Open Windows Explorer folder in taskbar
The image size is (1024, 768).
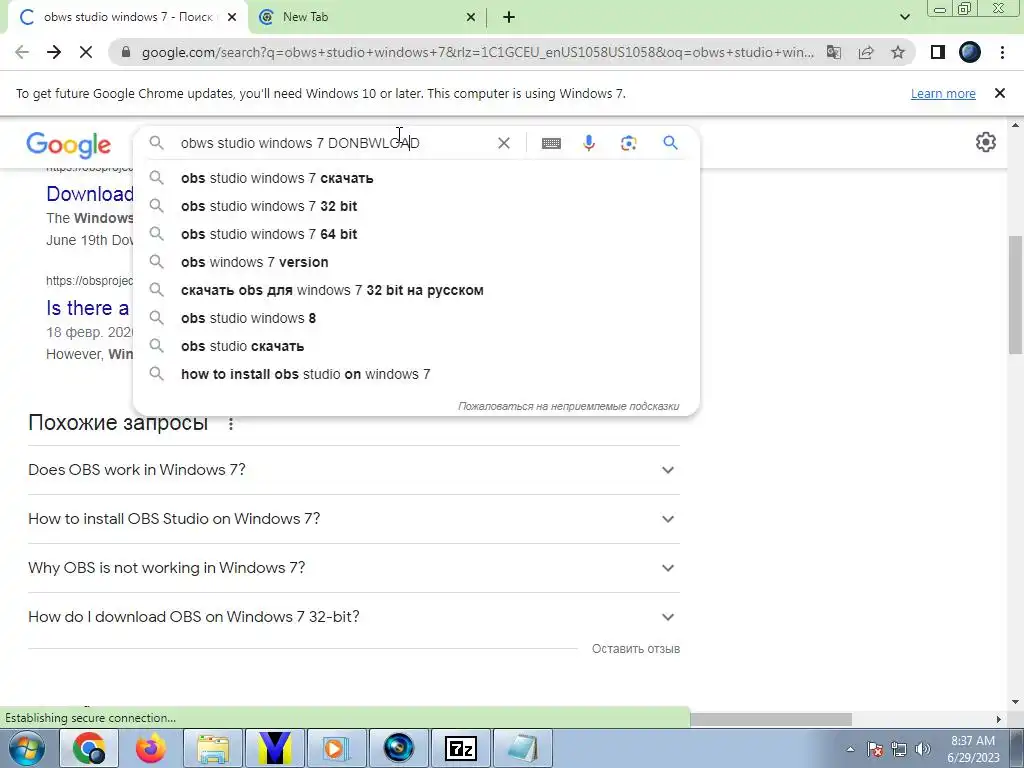click(x=213, y=748)
